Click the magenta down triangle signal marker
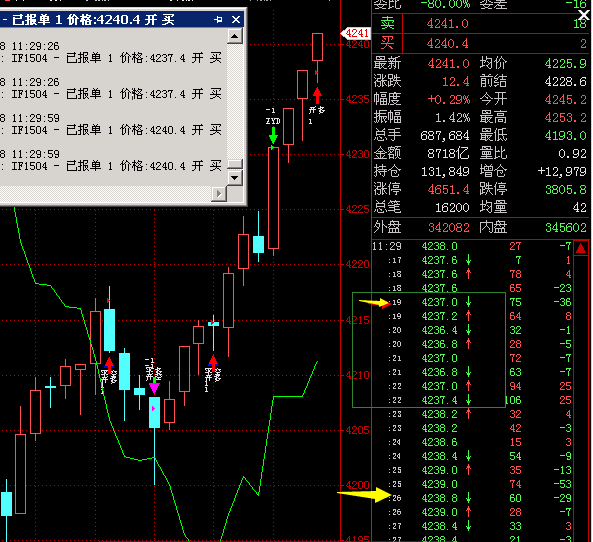Image resolution: width=593 pixels, height=542 pixels. point(154,388)
